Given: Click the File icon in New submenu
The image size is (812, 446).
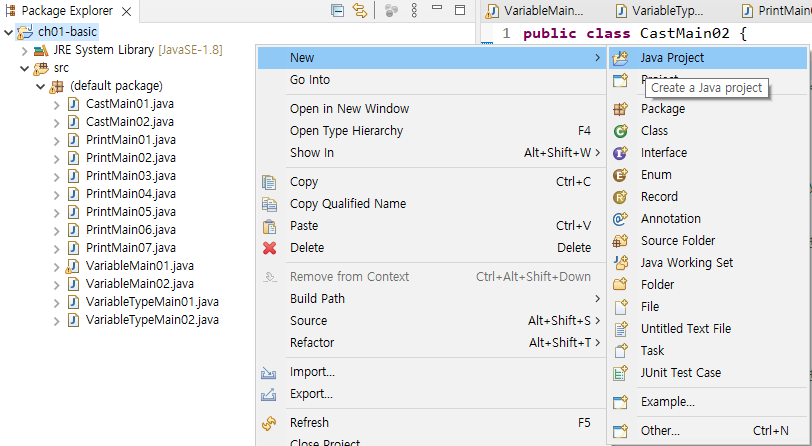Looking at the screenshot, I should [620, 307].
